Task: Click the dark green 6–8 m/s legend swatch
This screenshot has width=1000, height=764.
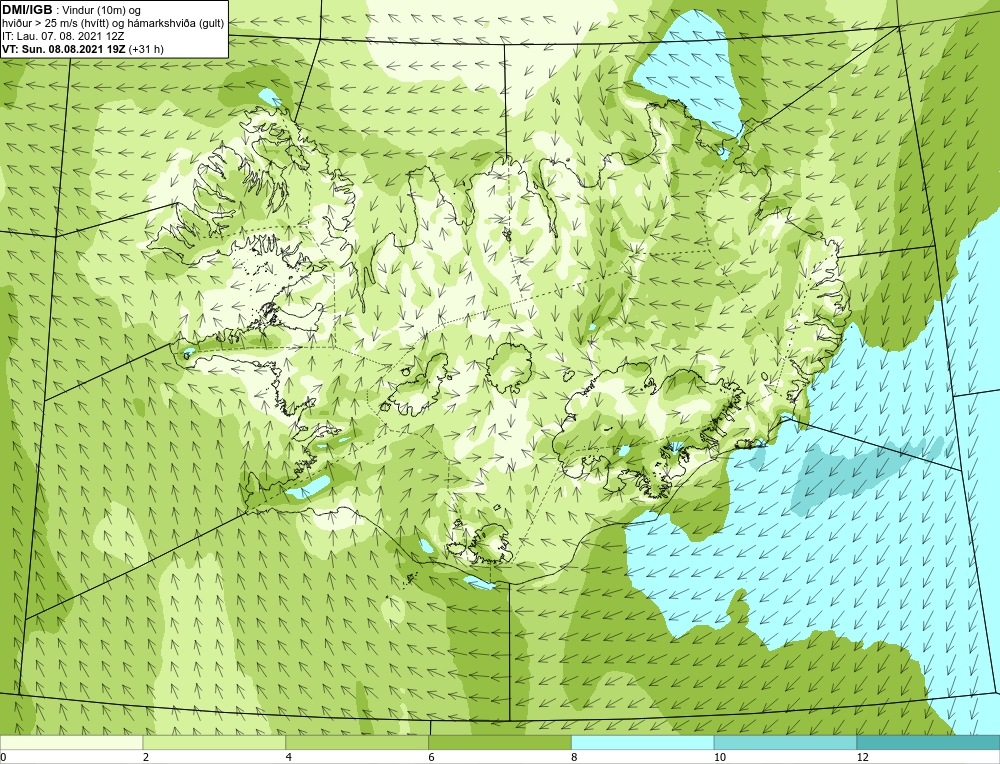Action: [x=500, y=743]
